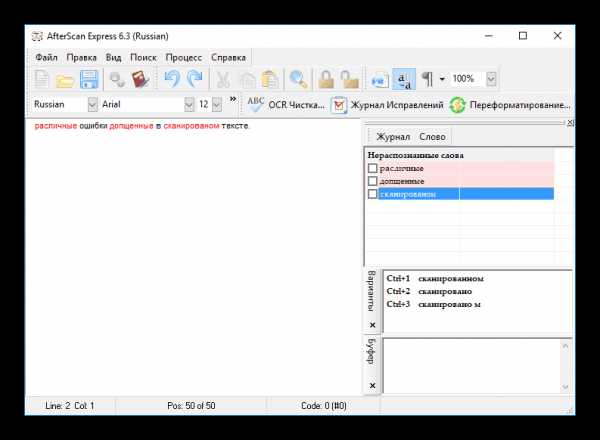The width and height of the screenshot is (600, 440).
Task: Open the Arial font dropdown
Action: [x=189, y=104]
